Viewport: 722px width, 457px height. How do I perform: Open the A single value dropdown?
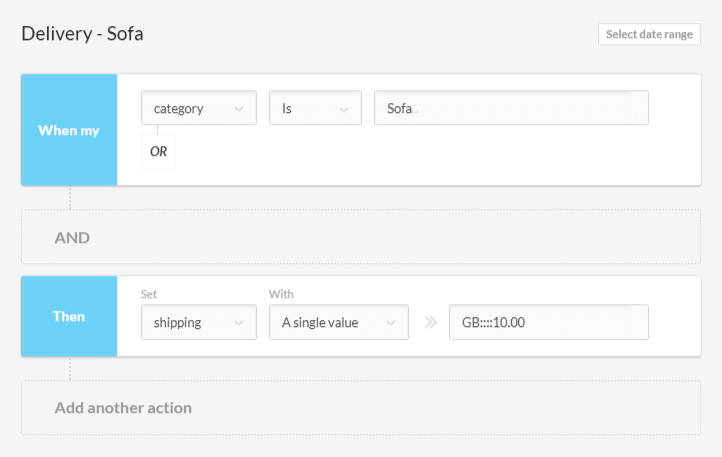coord(338,322)
